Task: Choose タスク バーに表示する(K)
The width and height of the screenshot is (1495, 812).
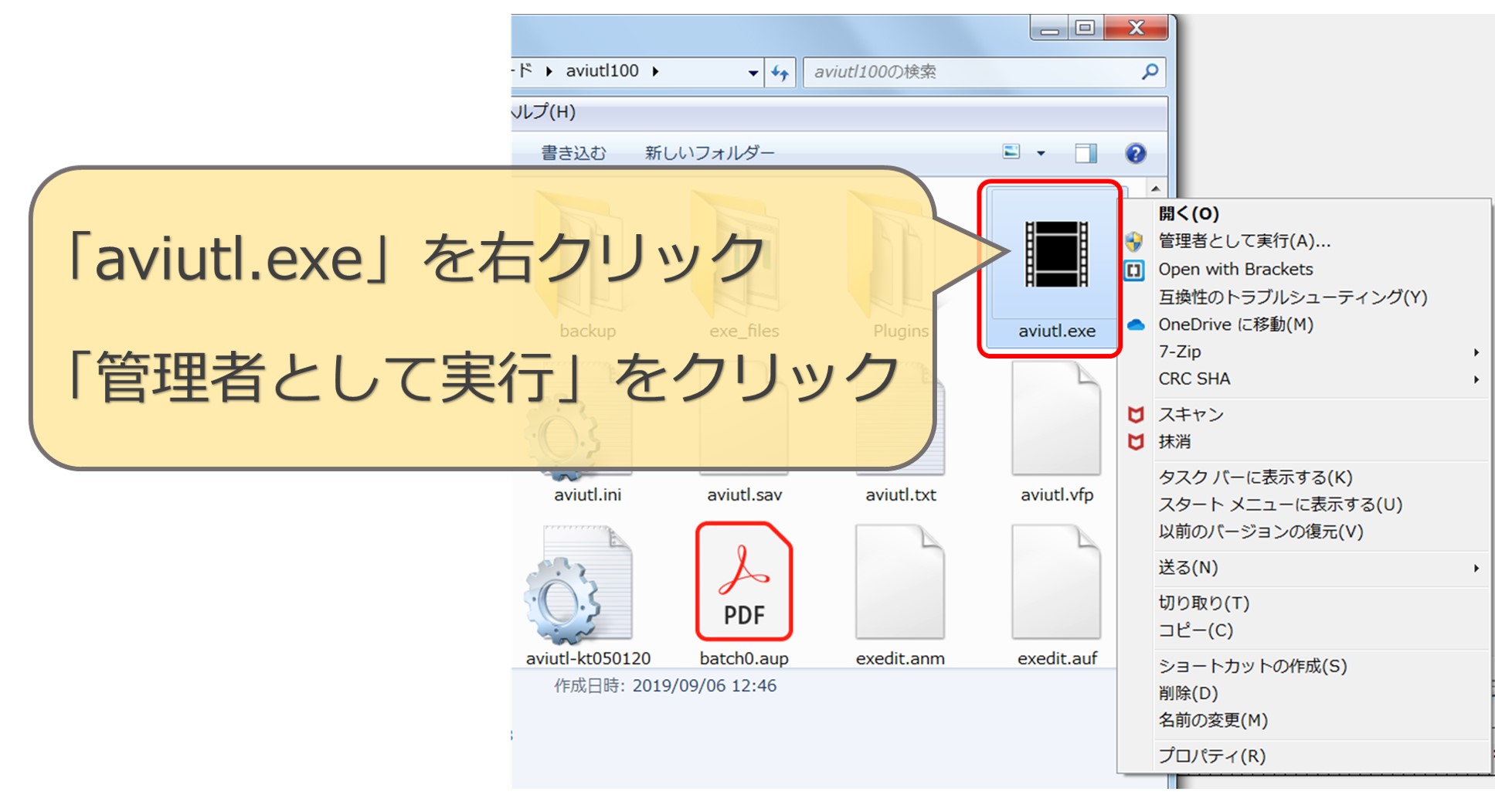Action: tap(1255, 477)
